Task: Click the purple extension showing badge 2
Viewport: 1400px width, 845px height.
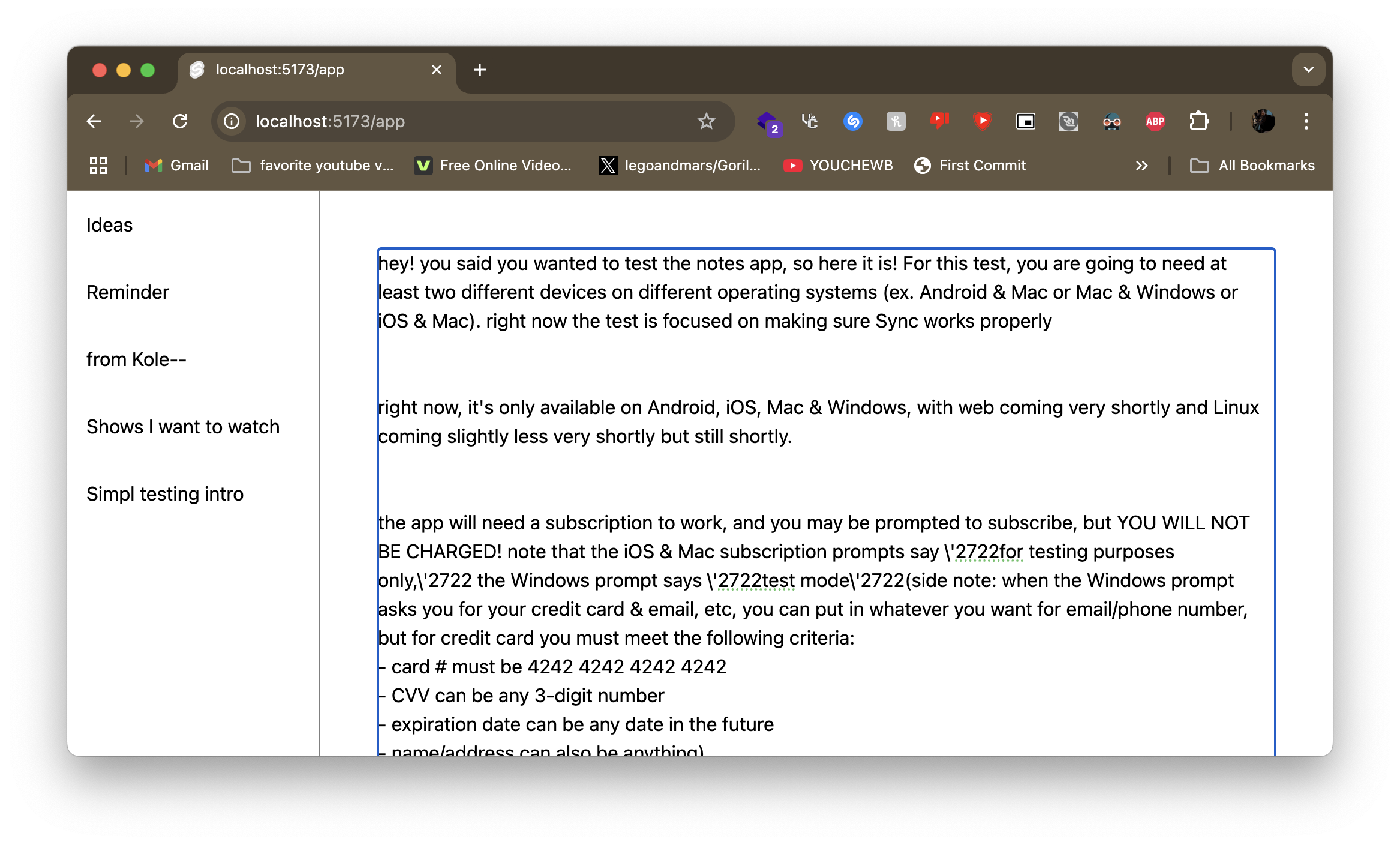Action: (769, 121)
